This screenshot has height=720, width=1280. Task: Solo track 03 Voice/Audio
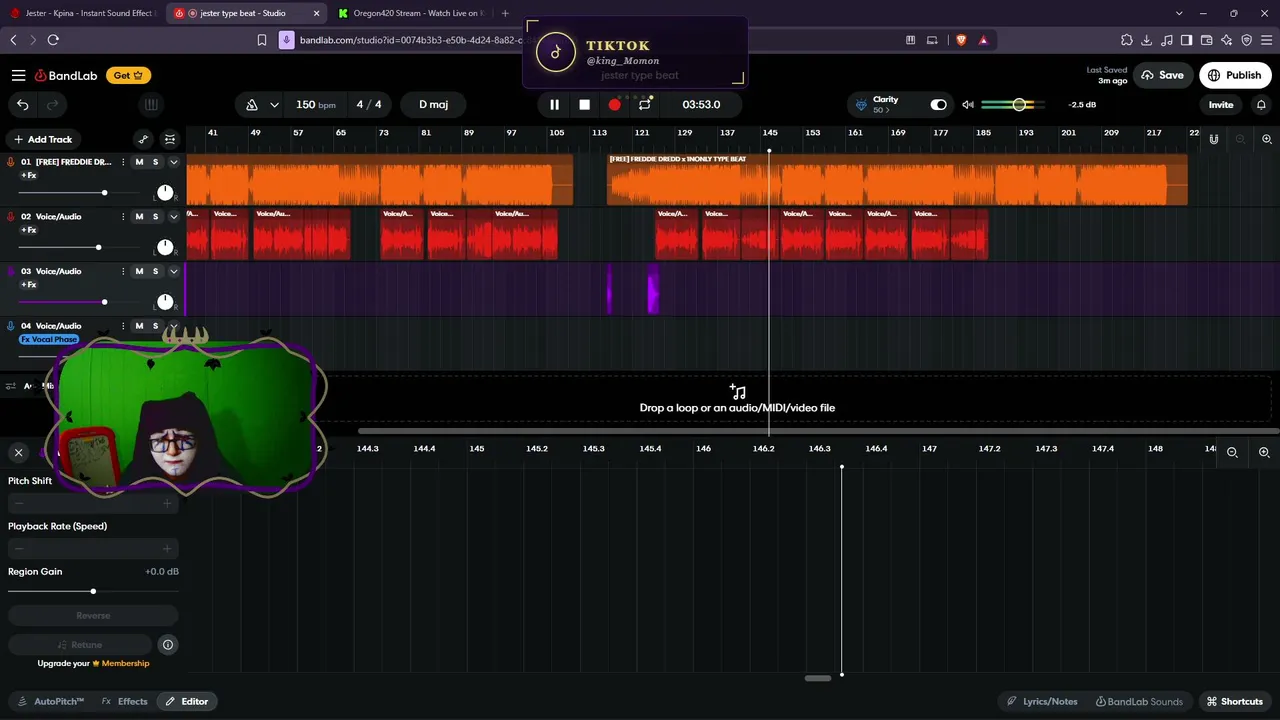pos(155,272)
